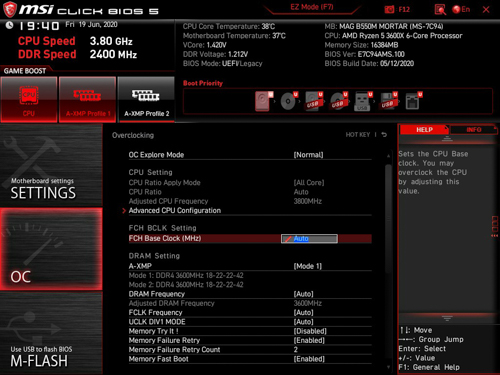Viewport: 500px width, 375px height.
Task: Click the CPU Ratio Auto row
Action: [x=250, y=192]
